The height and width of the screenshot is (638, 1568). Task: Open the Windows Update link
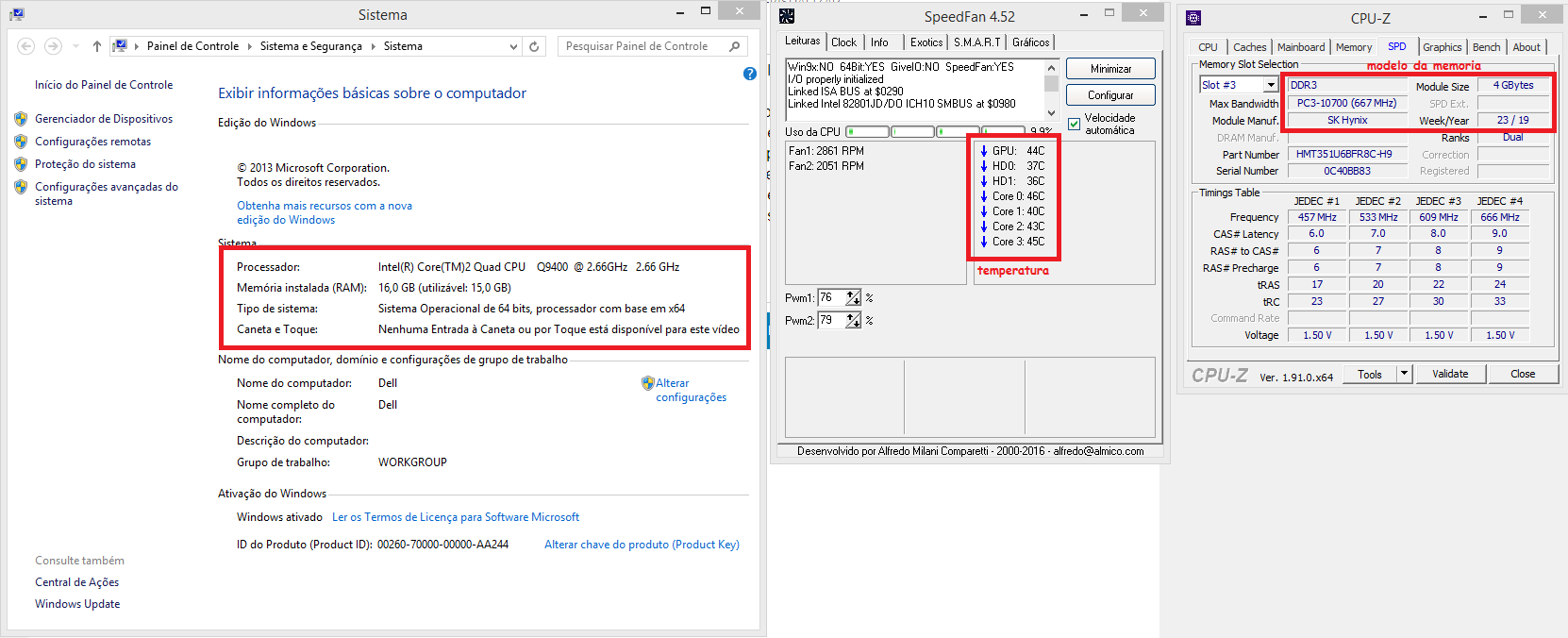pos(77,604)
